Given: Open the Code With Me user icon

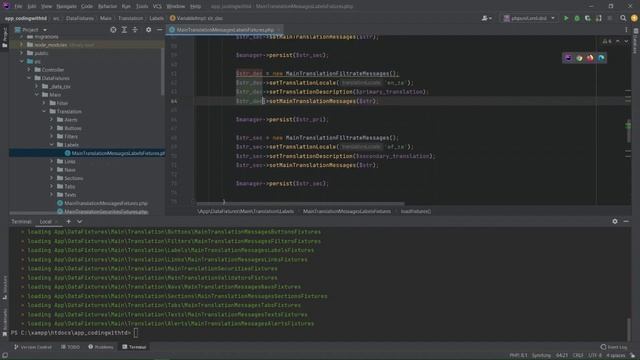Looking at the screenshot, I should pos(486,18).
